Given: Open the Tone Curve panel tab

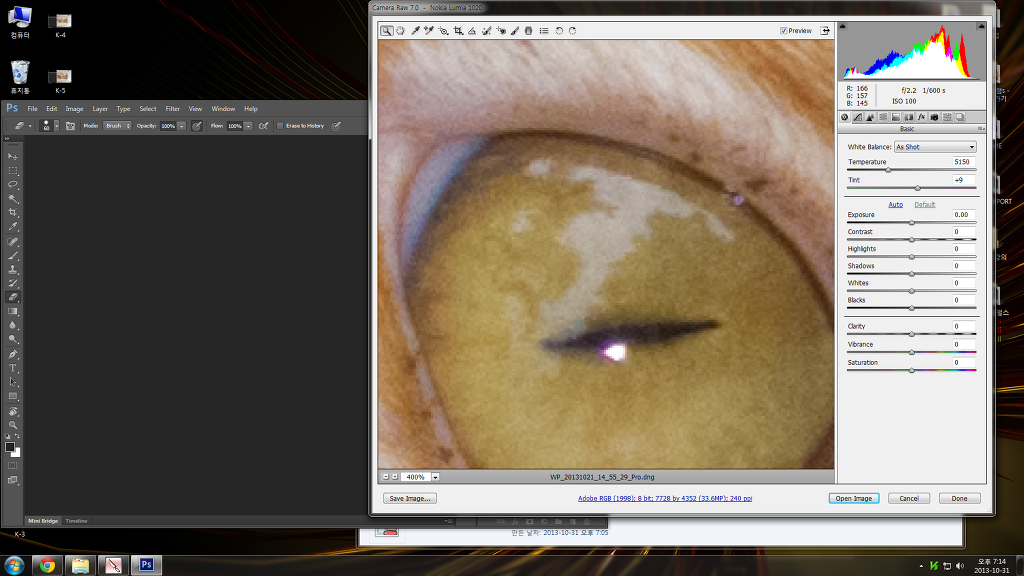Looking at the screenshot, I should pos(857,117).
